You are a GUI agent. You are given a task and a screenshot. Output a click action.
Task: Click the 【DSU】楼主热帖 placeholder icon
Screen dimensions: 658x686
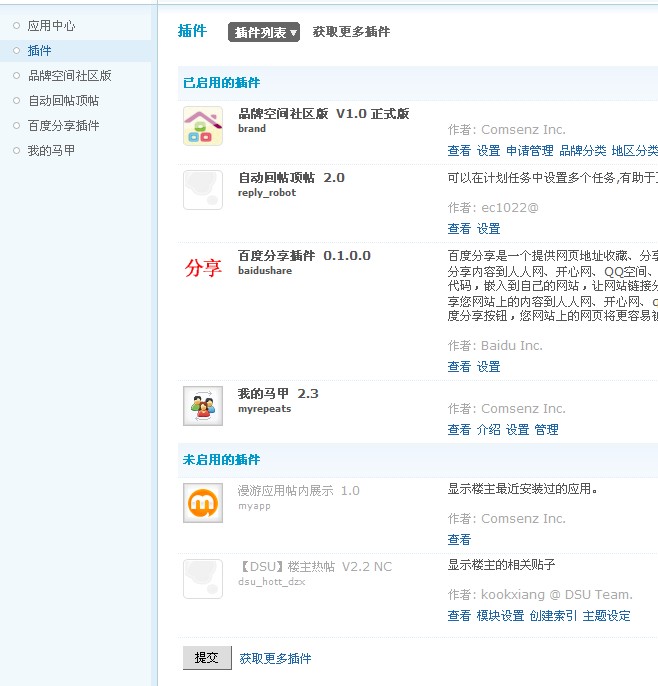click(203, 579)
